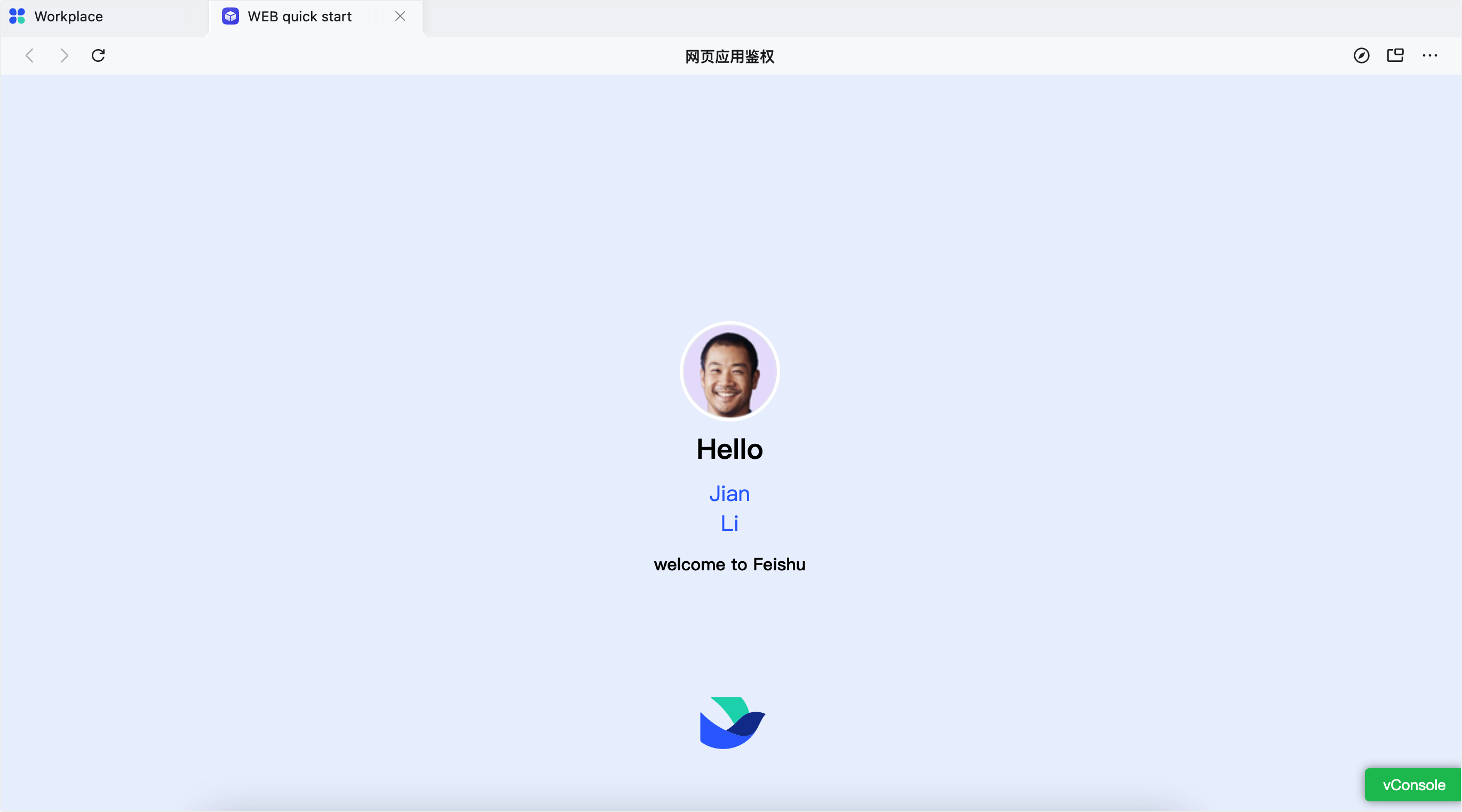Click the Workplace four-dot app icon
The height and width of the screenshot is (812, 1462).
click(17, 17)
